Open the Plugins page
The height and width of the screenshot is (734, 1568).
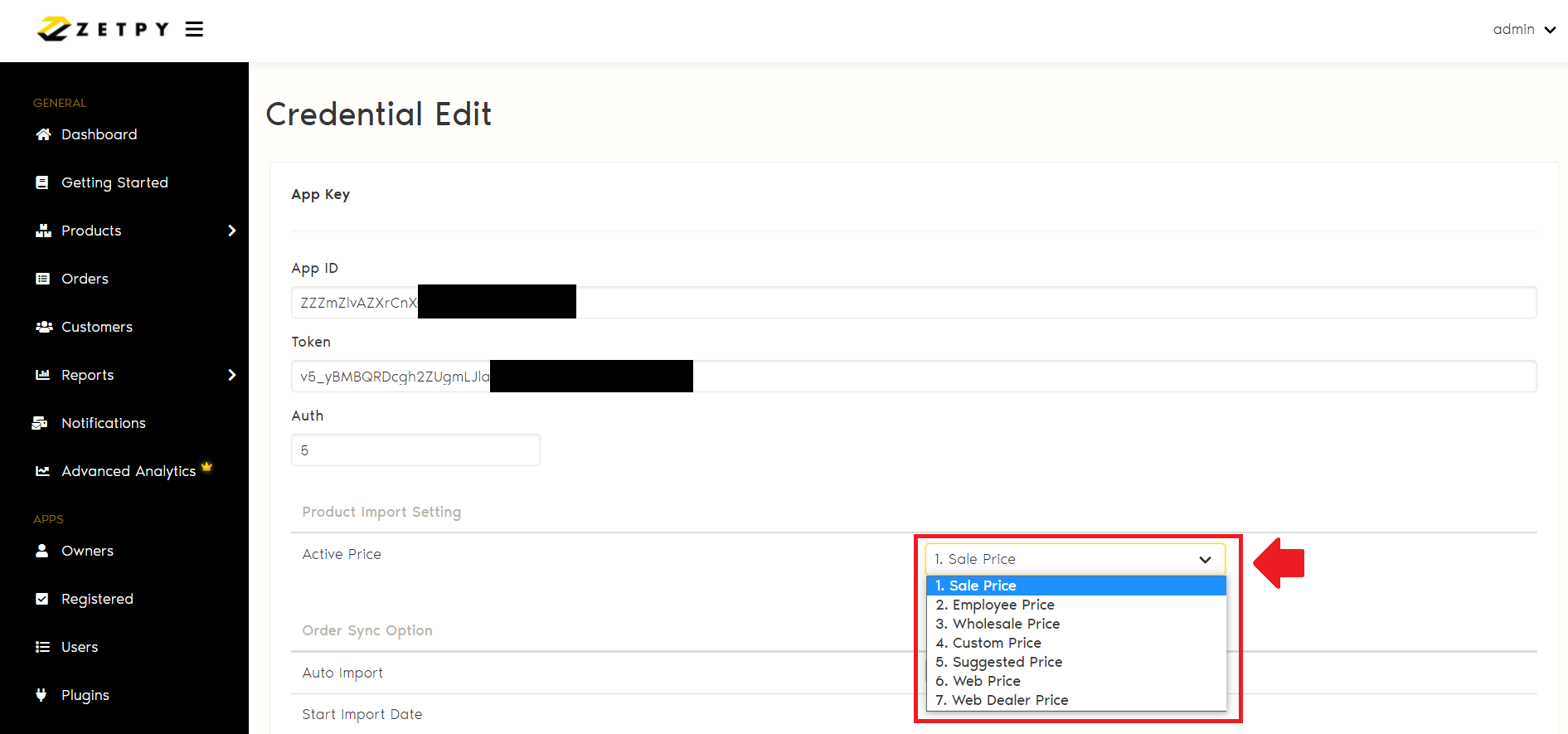click(x=85, y=695)
